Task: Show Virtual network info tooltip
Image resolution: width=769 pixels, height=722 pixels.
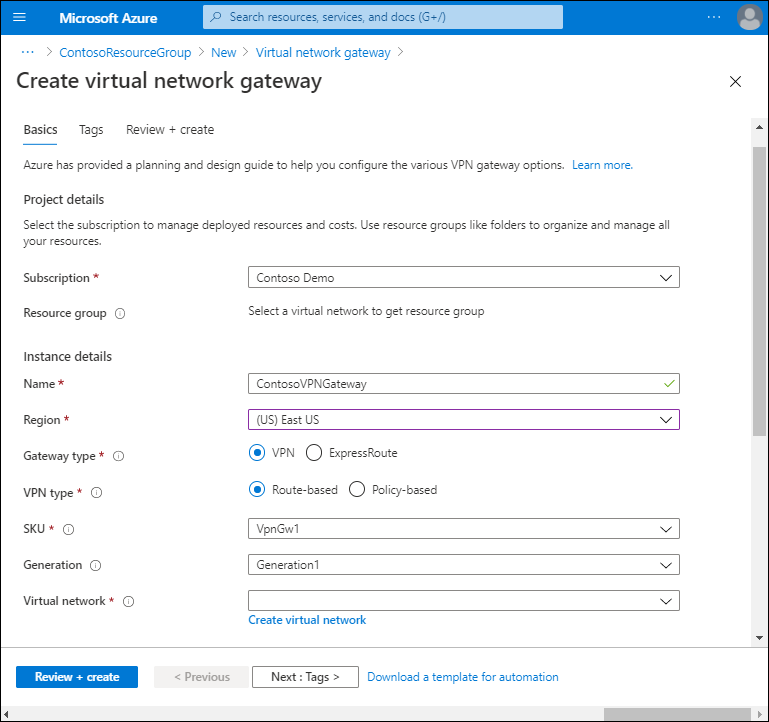Action: 128,601
